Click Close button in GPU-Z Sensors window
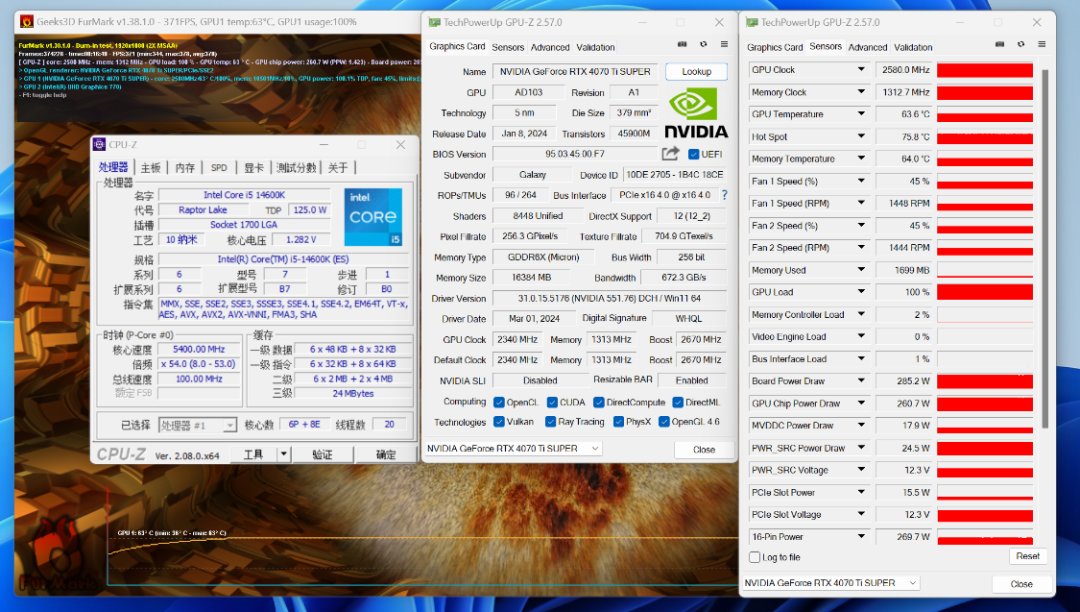The image size is (1080, 612). click(1021, 584)
